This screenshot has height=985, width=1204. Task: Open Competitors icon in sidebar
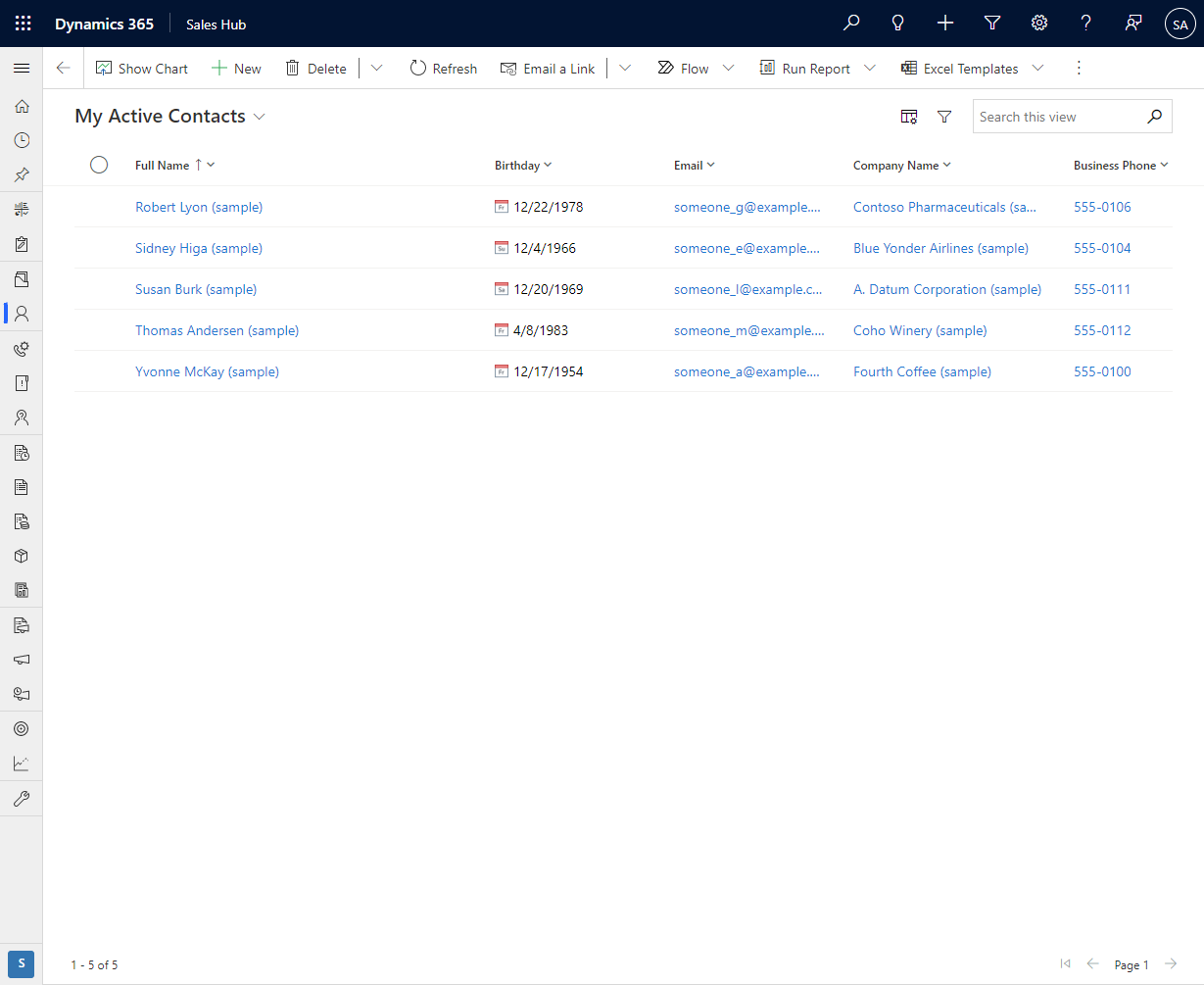(22, 418)
